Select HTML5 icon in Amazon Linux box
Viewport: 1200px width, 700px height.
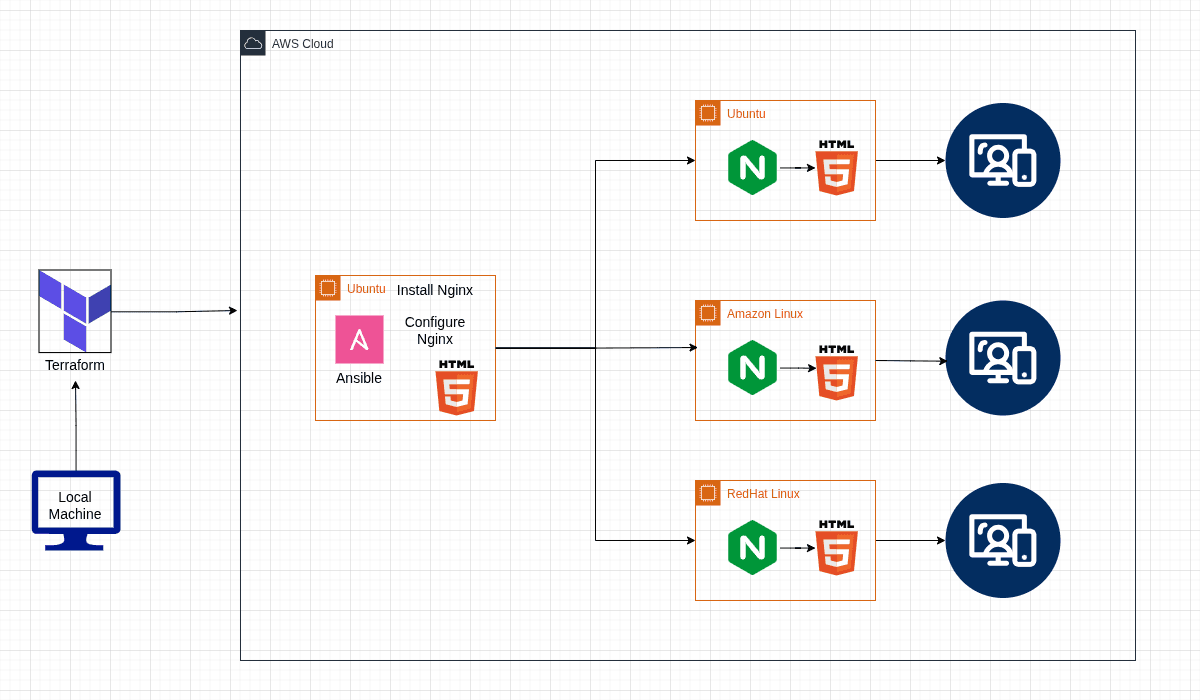click(x=837, y=372)
